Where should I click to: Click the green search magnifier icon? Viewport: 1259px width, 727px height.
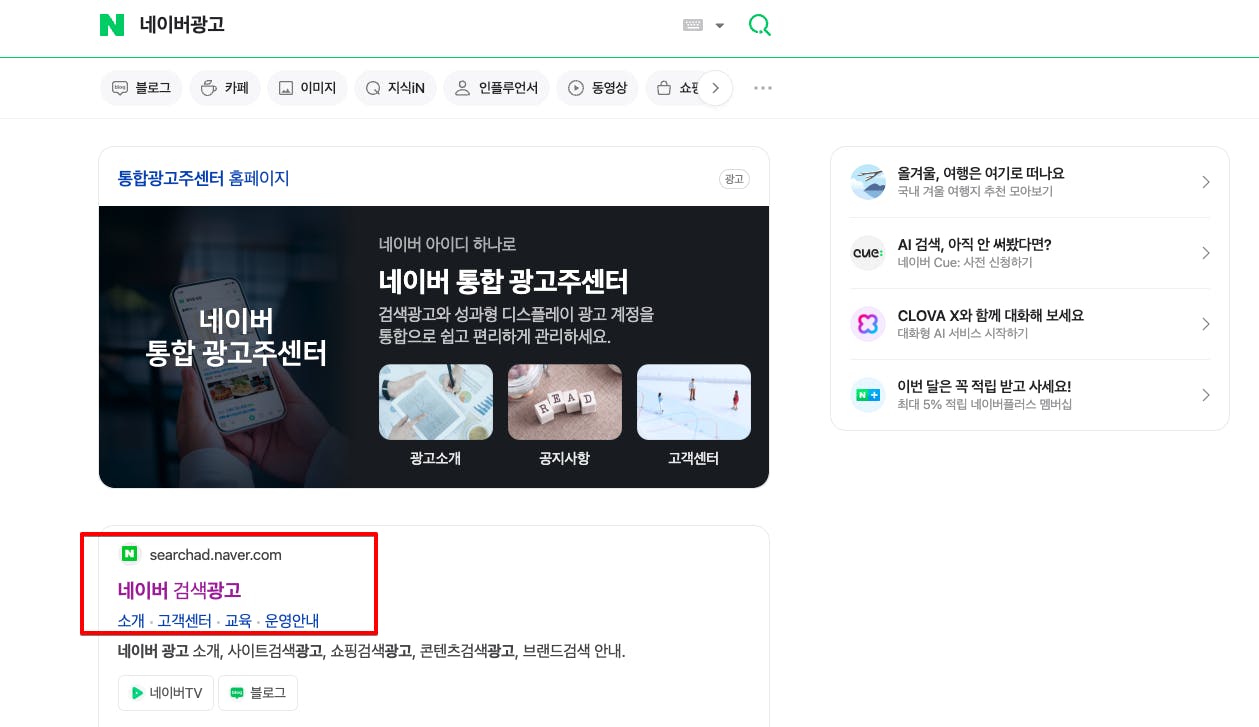point(760,25)
